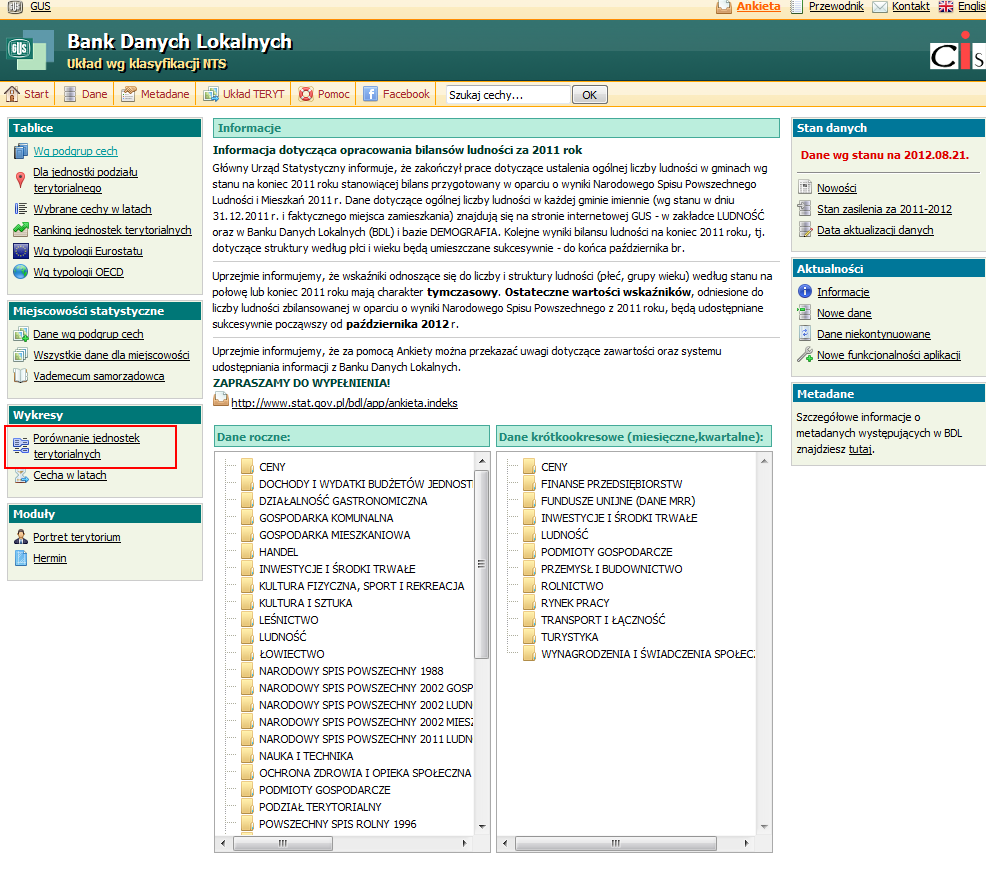Screen dimensions: 986x885
Task: Click the OK search button
Action: [589, 94]
